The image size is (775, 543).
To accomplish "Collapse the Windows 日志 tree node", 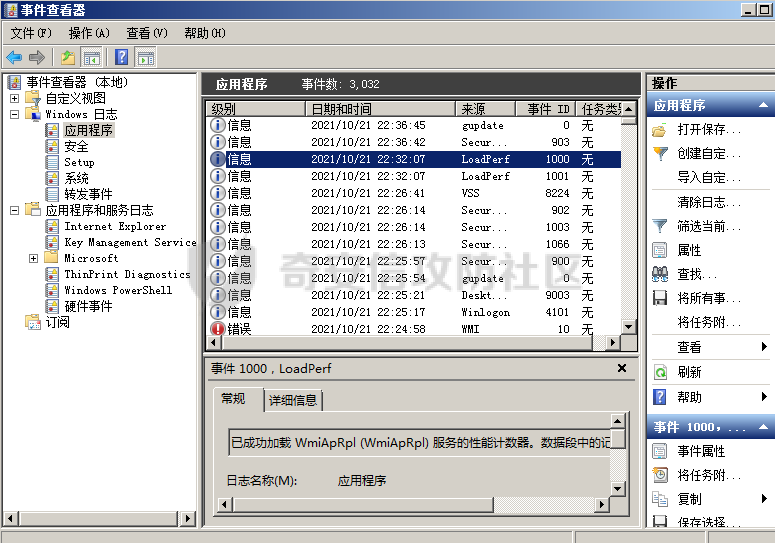I will [14, 115].
